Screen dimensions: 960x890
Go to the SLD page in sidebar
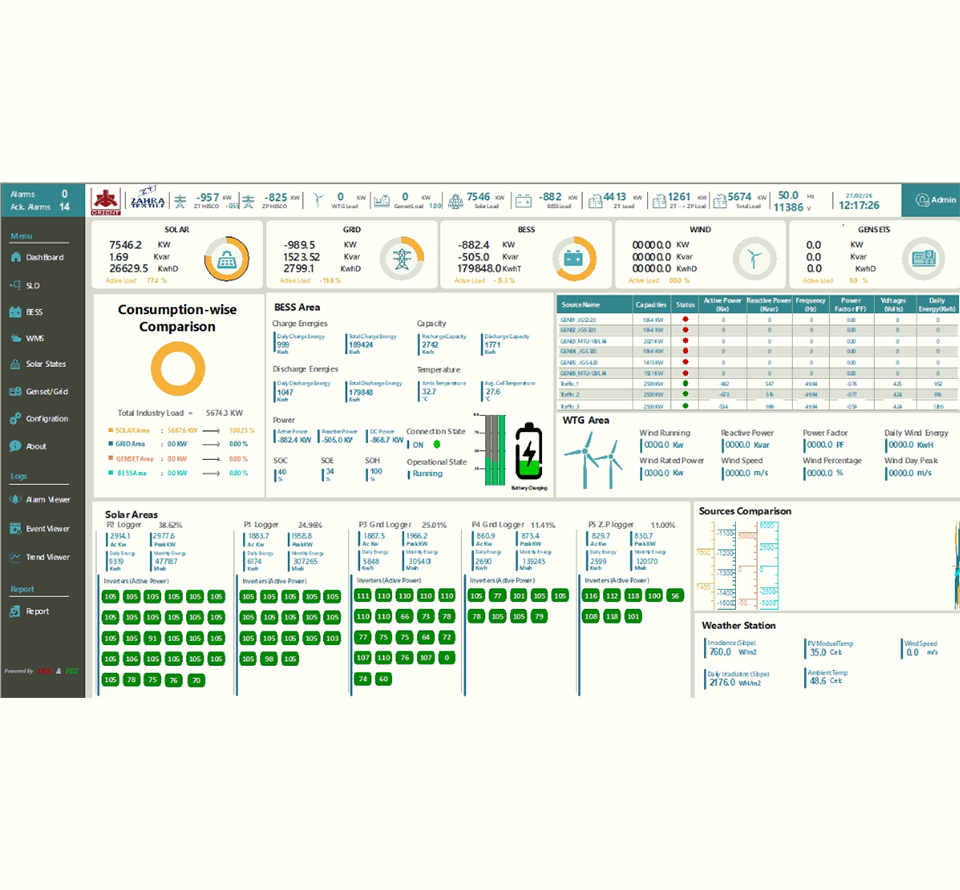pos(32,285)
